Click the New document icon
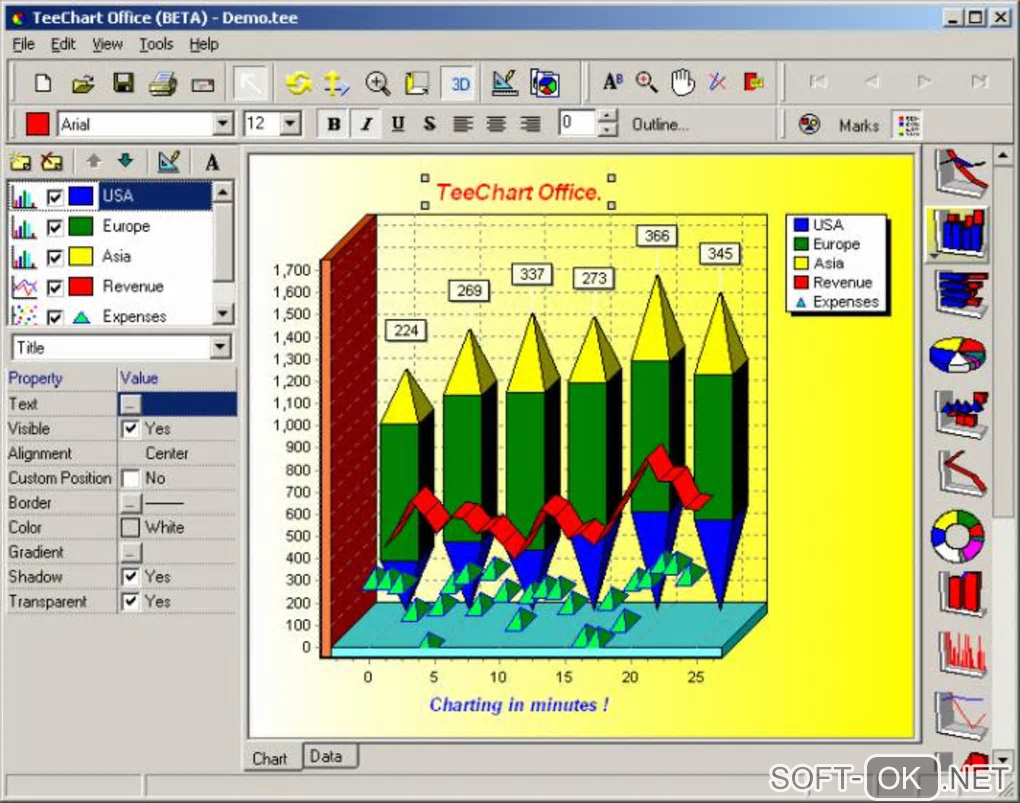Screen dimensions: 1020x803 [x=43, y=83]
